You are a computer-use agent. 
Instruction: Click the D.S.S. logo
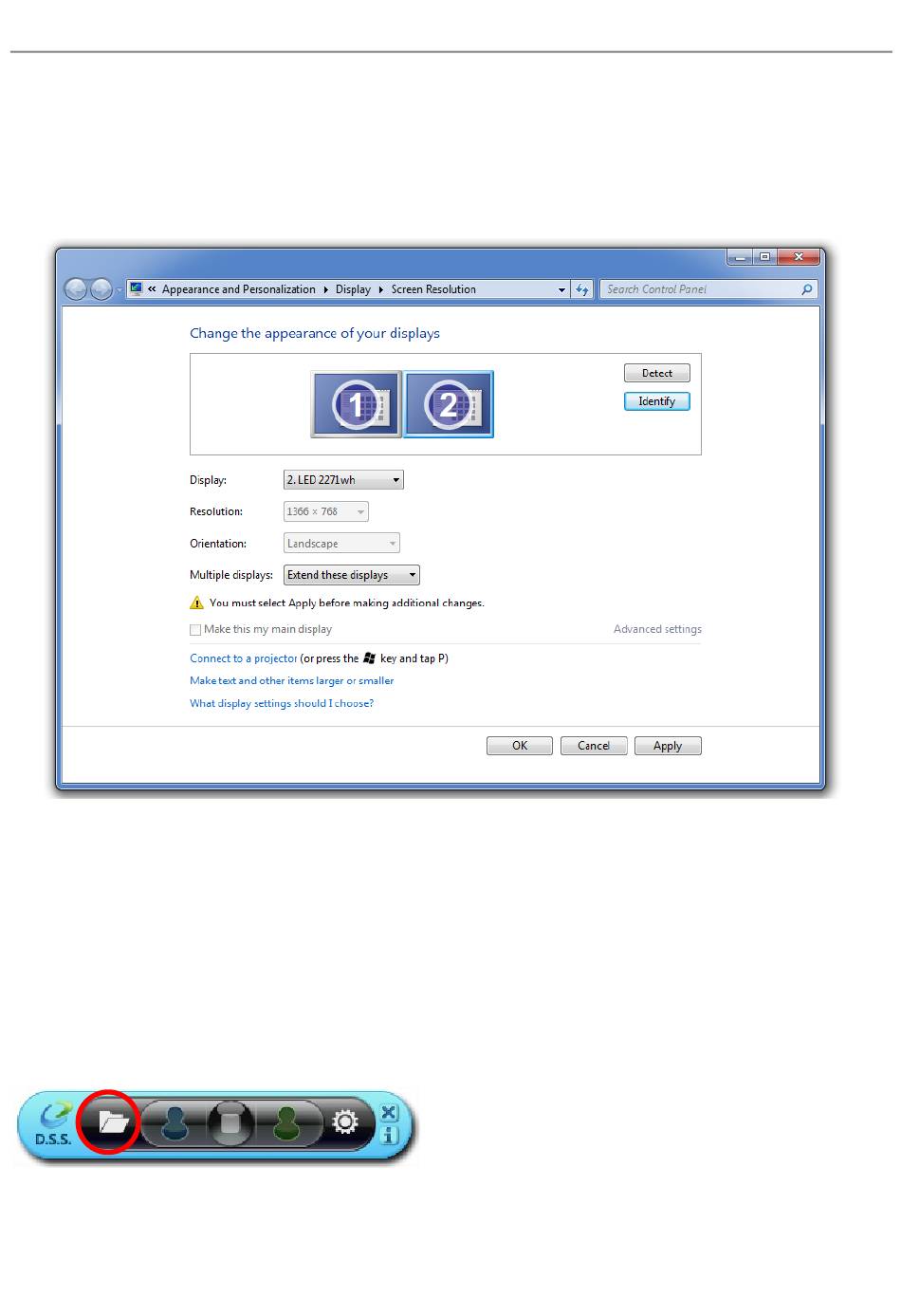pos(54,1124)
